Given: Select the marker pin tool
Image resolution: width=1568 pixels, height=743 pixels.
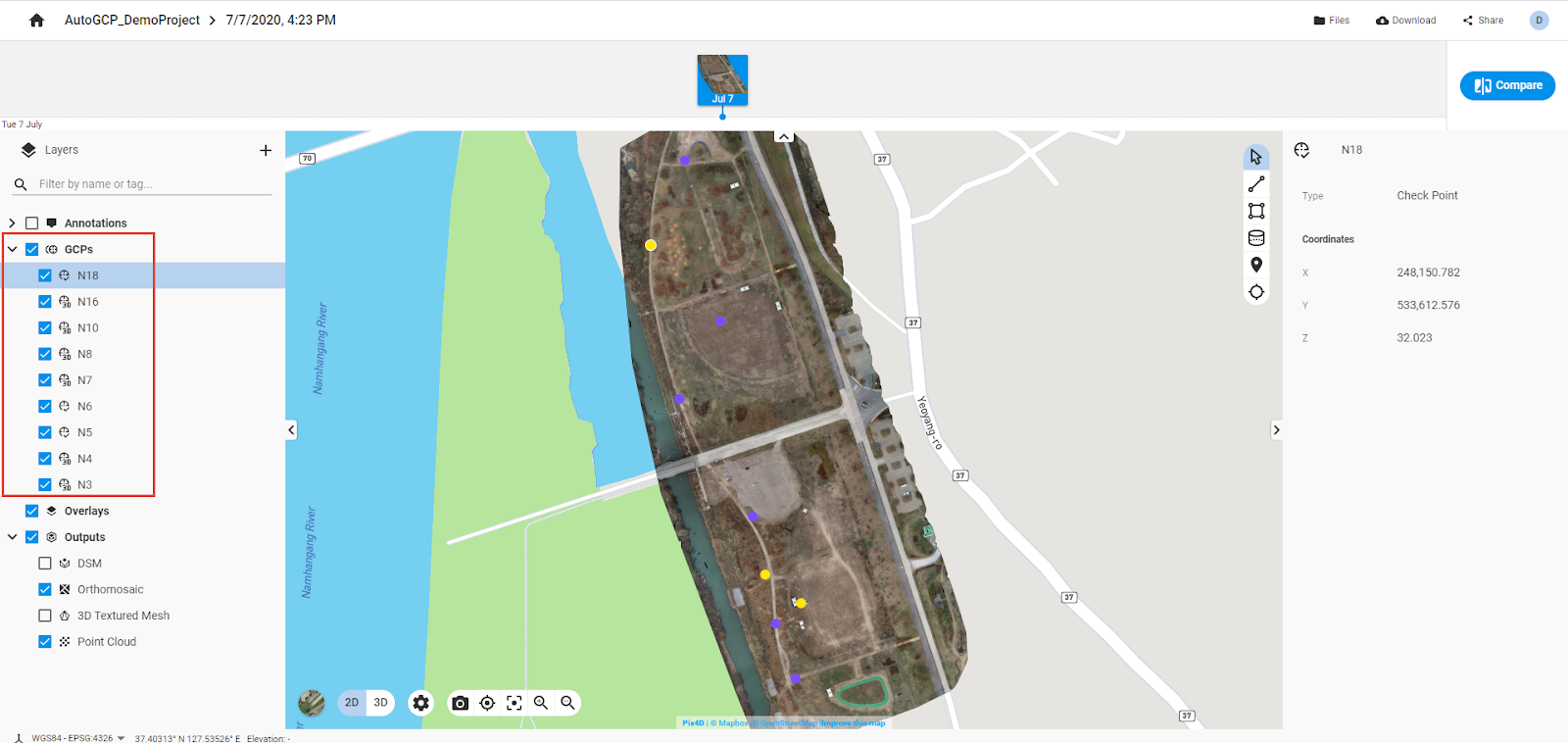Looking at the screenshot, I should [x=1256, y=265].
